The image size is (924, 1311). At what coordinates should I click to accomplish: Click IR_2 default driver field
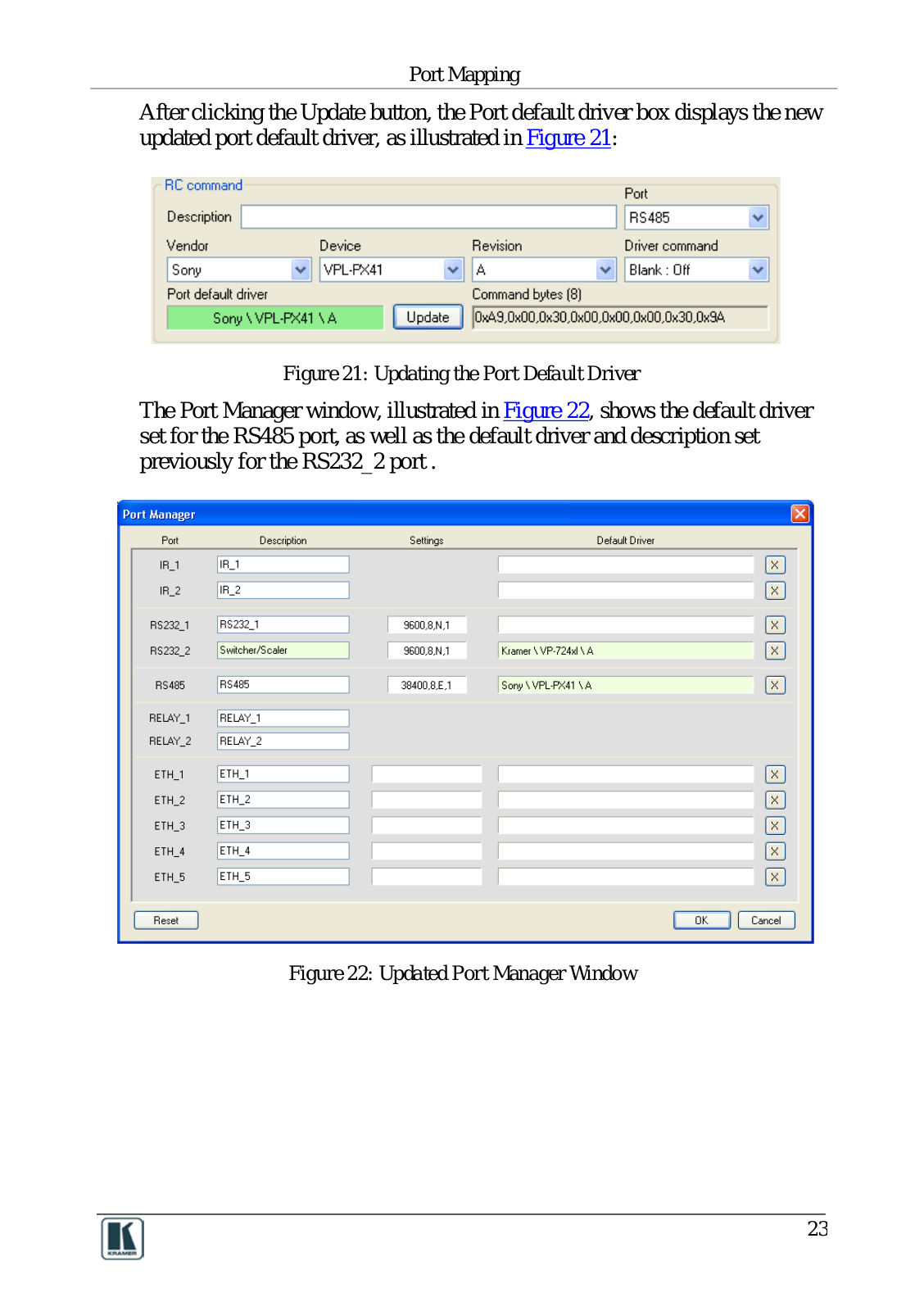click(x=626, y=590)
